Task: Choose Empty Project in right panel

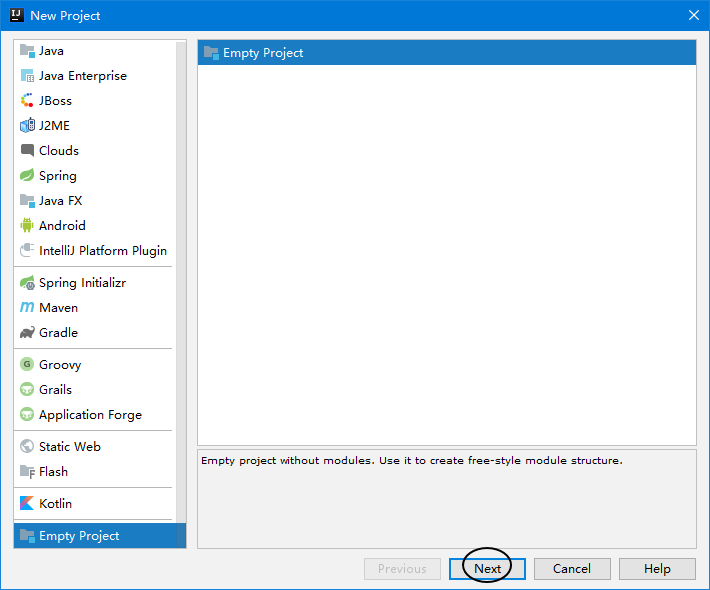Action: tap(263, 53)
